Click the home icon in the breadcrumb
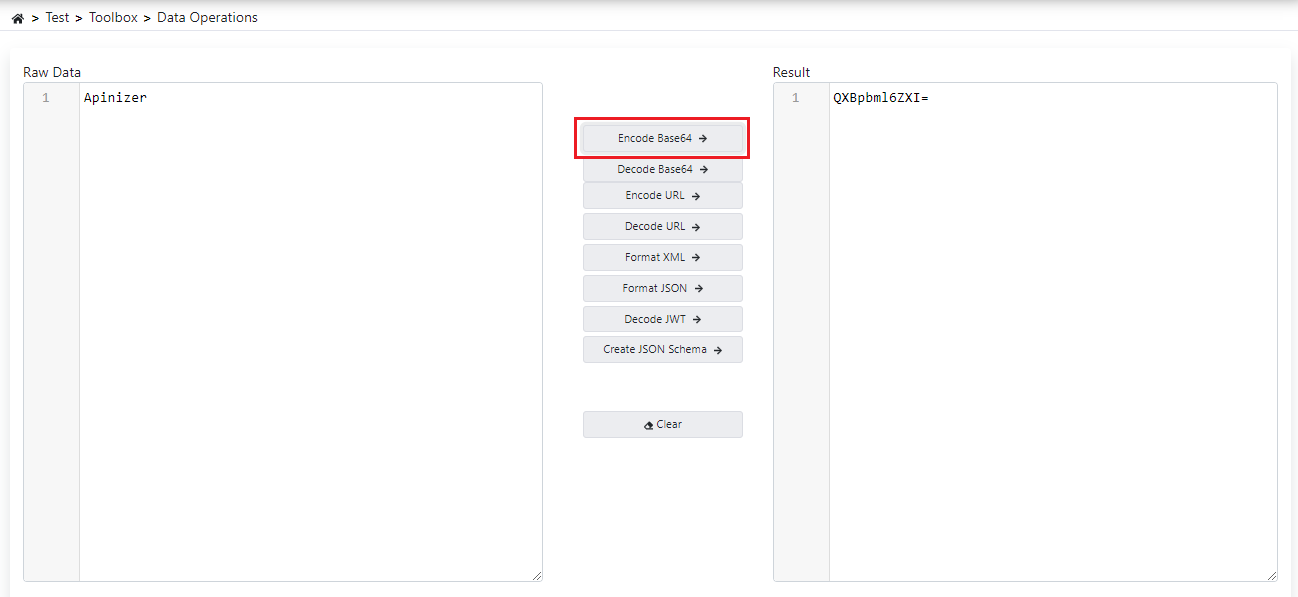Image resolution: width=1298 pixels, height=597 pixels. [x=17, y=18]
